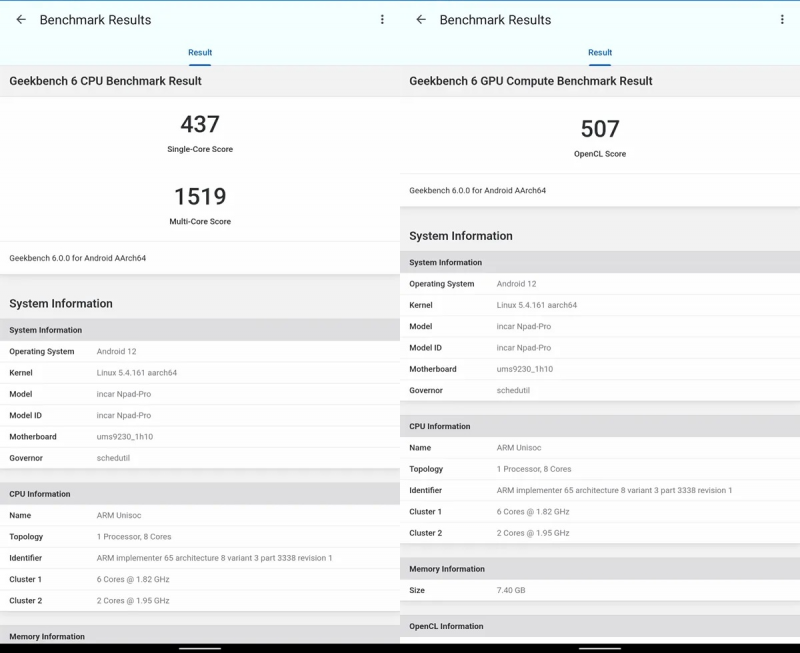Tap Name ARM Unisoc row in GPU pane
Screen dimensions: 800x653
click(x=600, y=447)
